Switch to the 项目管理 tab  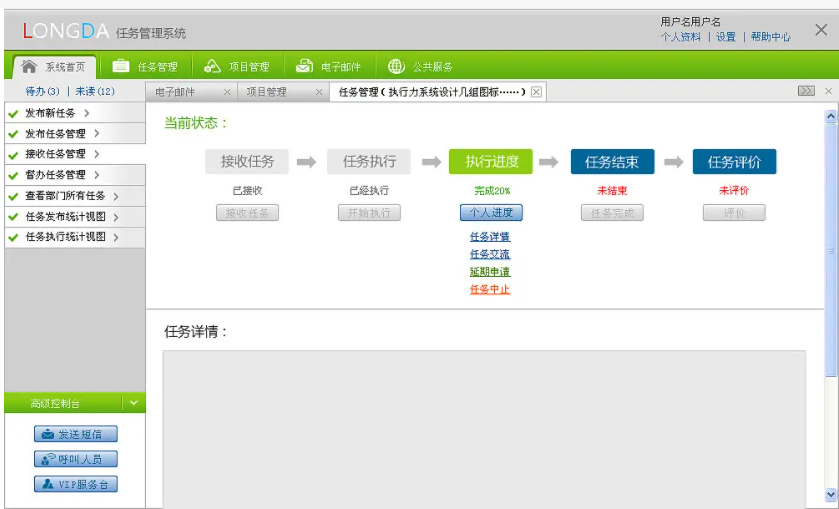pyautogui.click(x=267, y=92)
